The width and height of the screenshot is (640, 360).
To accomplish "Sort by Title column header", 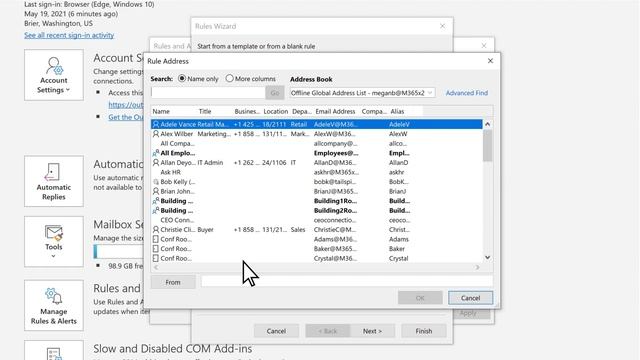I will pyautogui.click(x=205, y=111).
